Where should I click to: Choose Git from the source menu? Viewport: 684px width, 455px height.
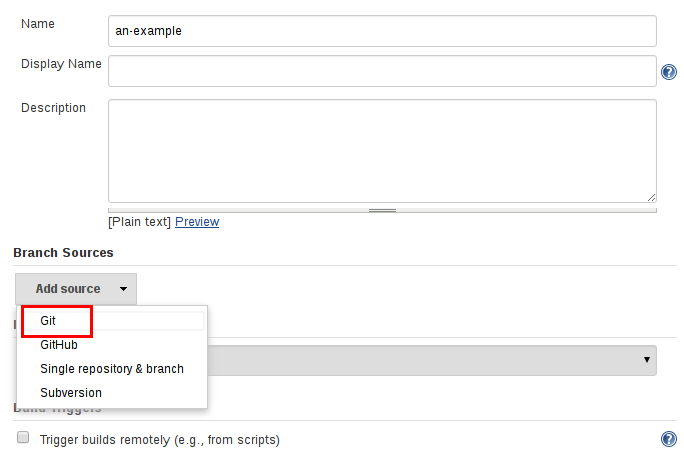(x=49, y=321)
